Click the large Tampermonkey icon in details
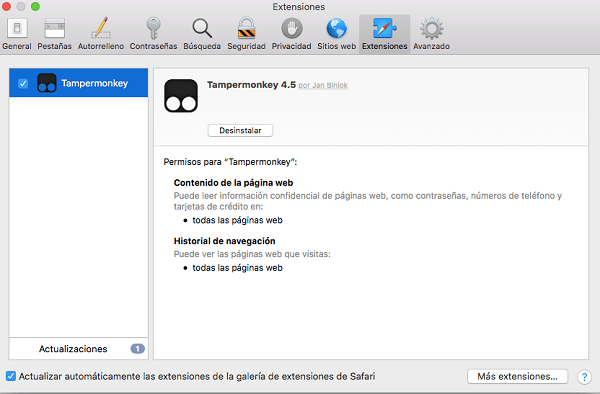Image resolution: width=600 pixels, height=394 pixels. point(181,96)
